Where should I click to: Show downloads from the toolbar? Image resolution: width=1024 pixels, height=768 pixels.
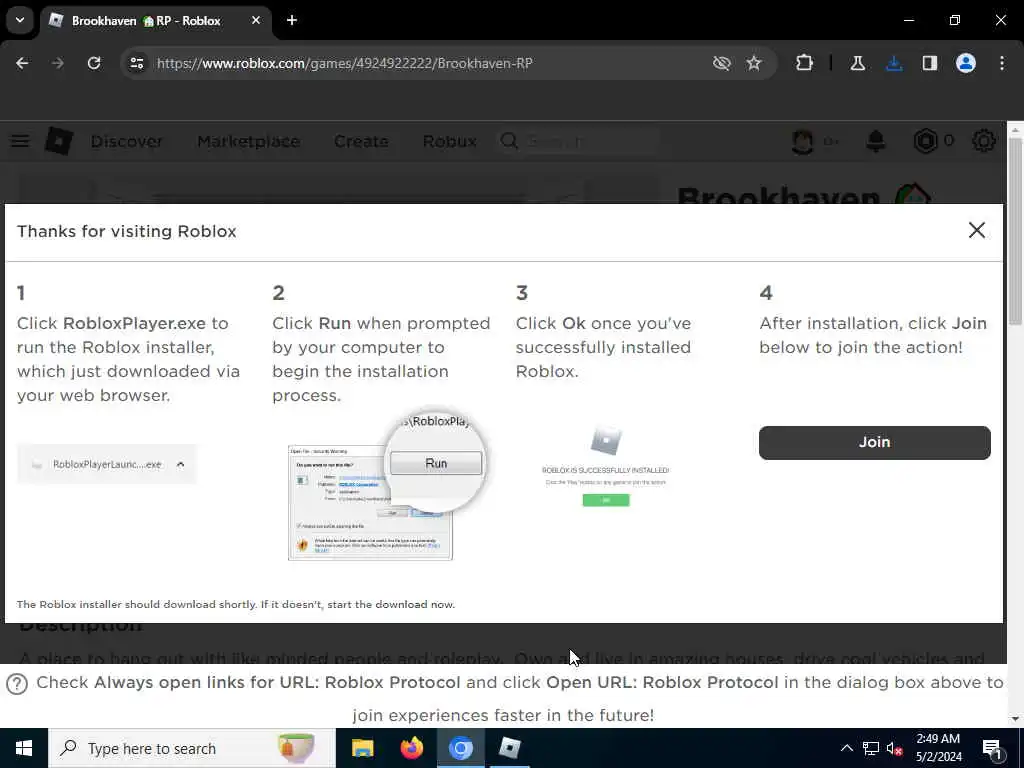[x=894, y=63]
